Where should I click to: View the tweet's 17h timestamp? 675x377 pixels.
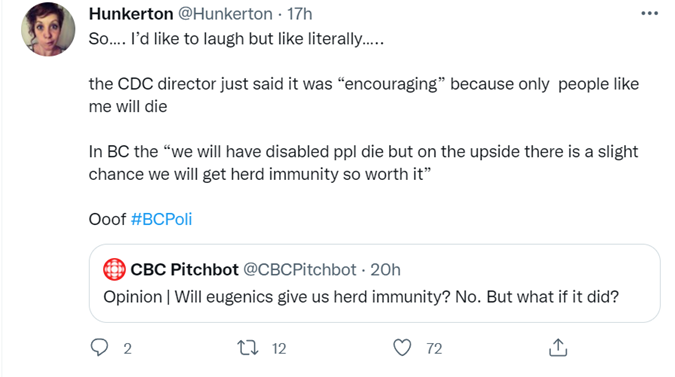tap(299, 14)
